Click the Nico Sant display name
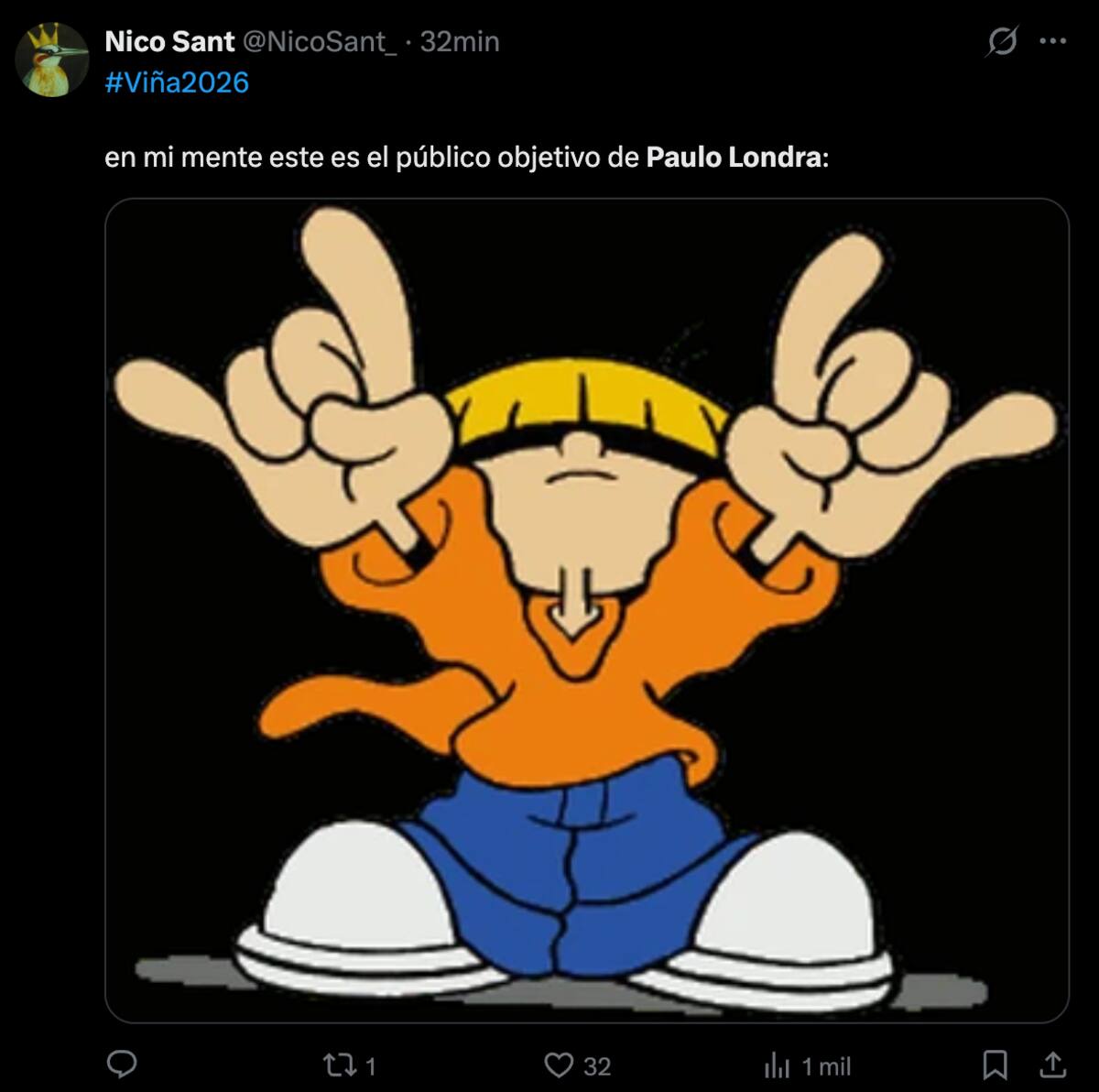Screen dimensions: 1099x1092 [x=169, y=41]
